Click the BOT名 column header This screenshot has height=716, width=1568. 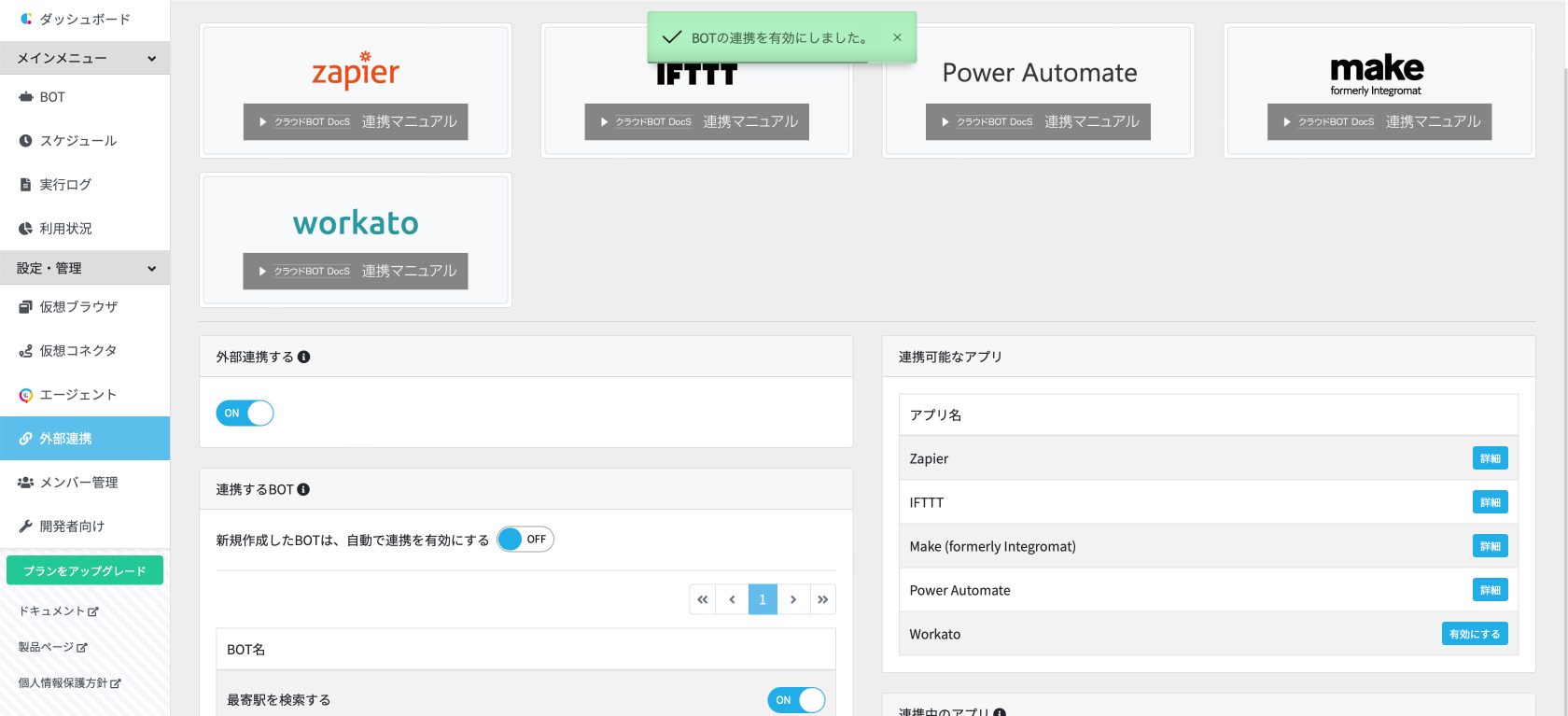coord(525,649)
